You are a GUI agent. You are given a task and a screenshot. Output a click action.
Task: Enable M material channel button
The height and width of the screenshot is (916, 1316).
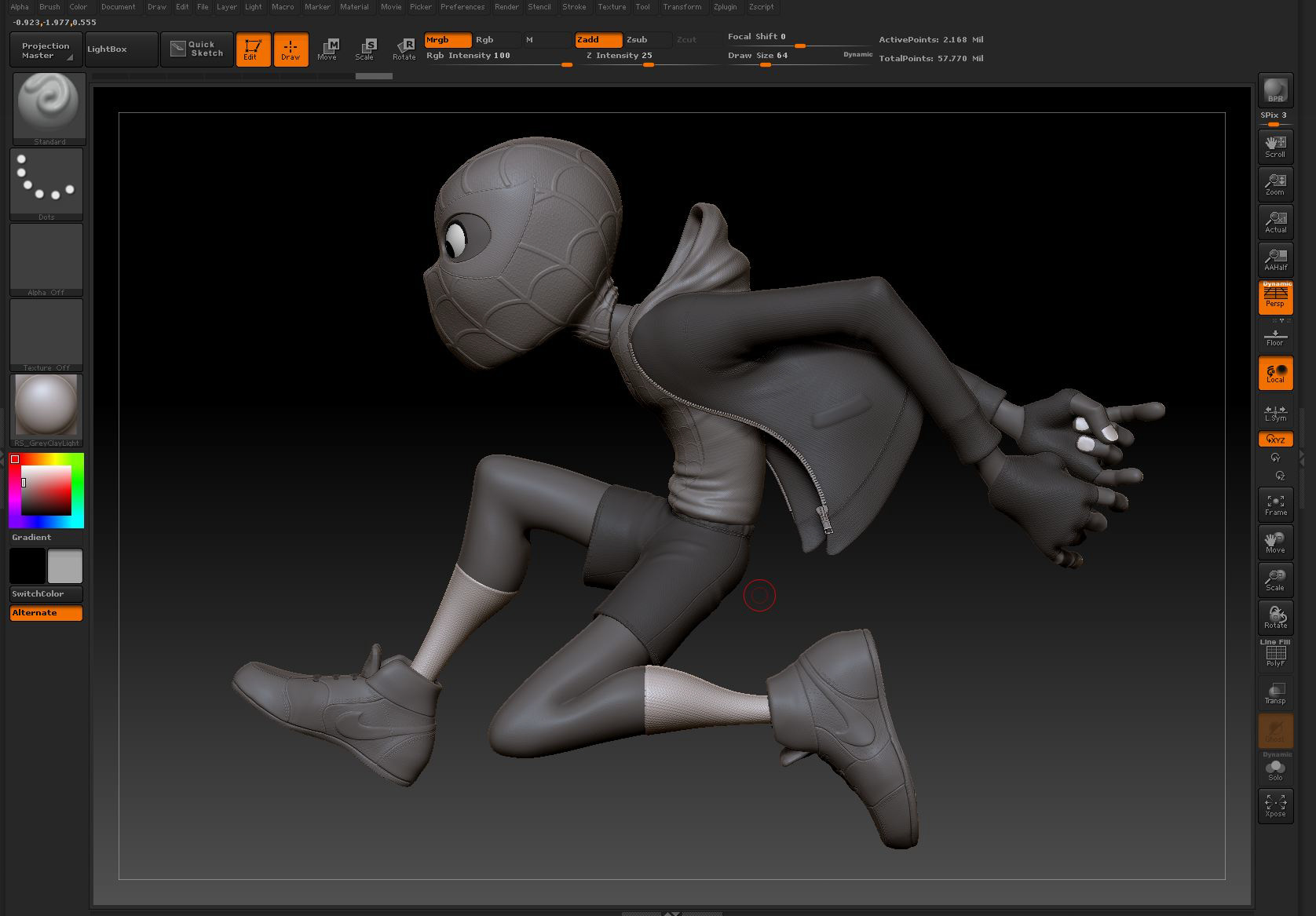pos(547,40)
